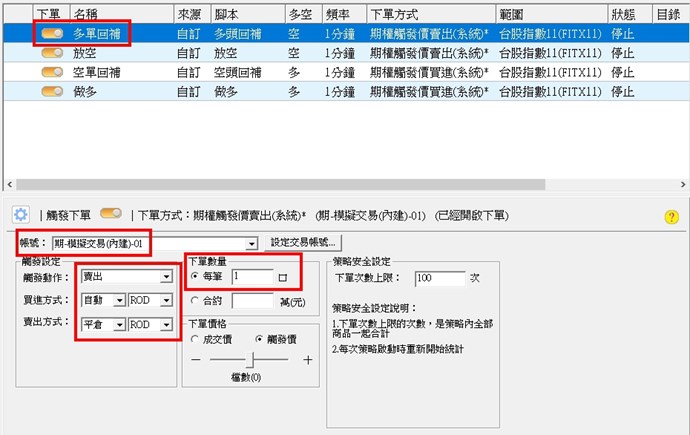Toggle order switch for 放空 strategy
The width and height of the screenshot is (690, 435).
52,52
